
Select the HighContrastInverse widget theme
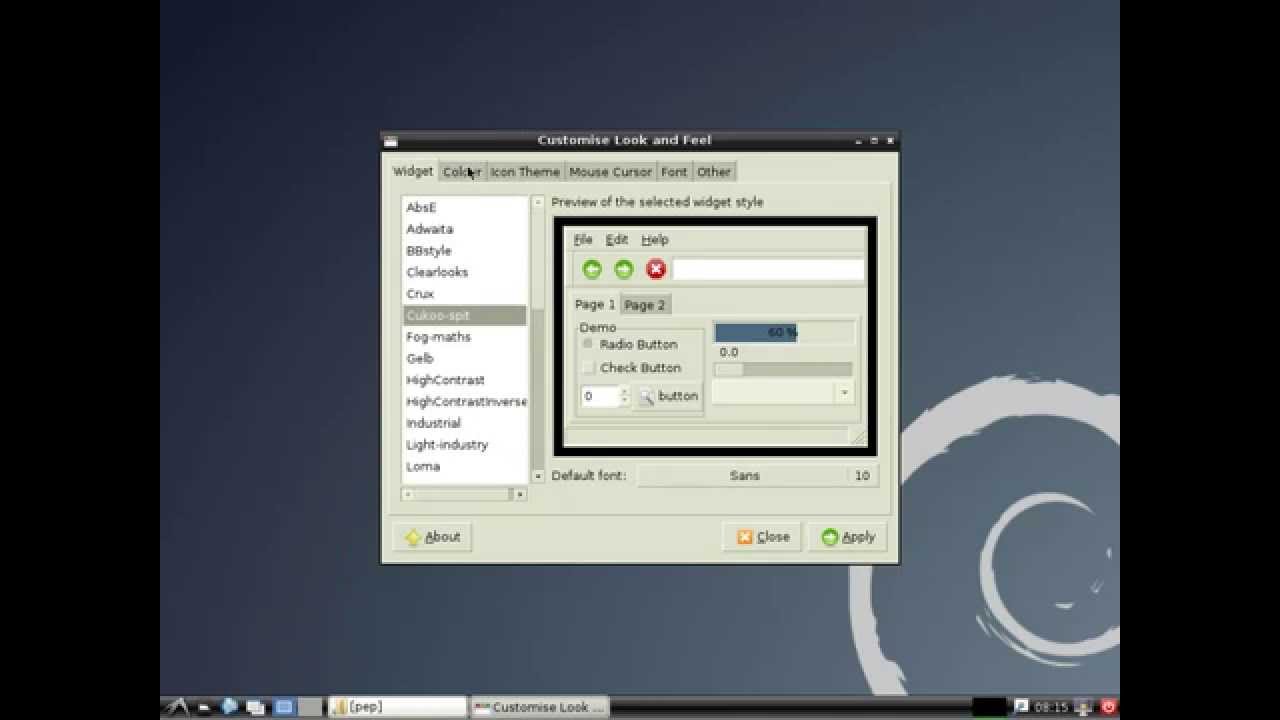point(465,402)
